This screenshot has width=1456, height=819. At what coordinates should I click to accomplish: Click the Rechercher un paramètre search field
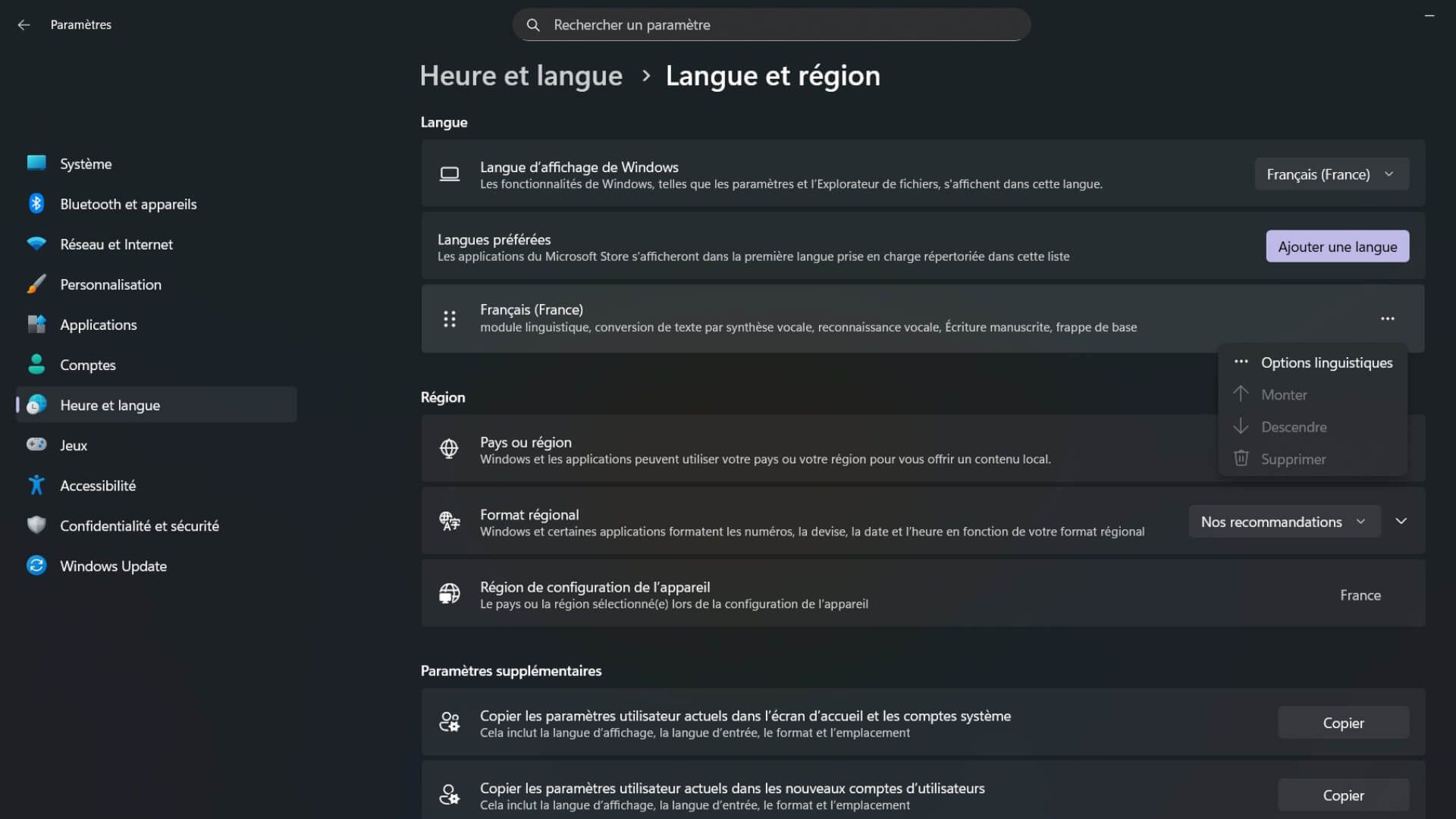(x=771, y=24)
